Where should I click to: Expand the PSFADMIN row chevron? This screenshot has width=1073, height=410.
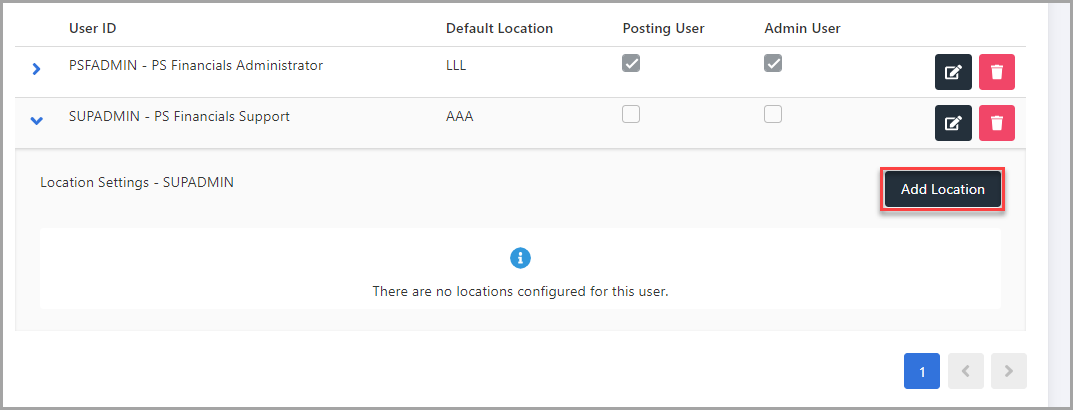[37, 68]
